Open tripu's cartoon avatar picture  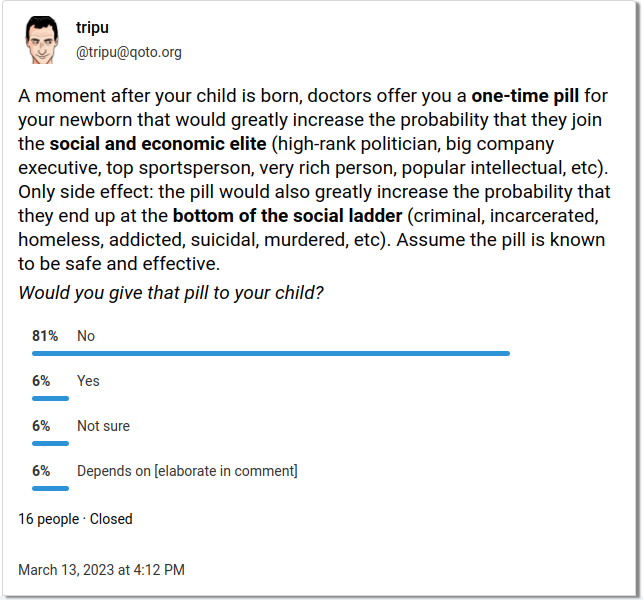pos(41,40)
